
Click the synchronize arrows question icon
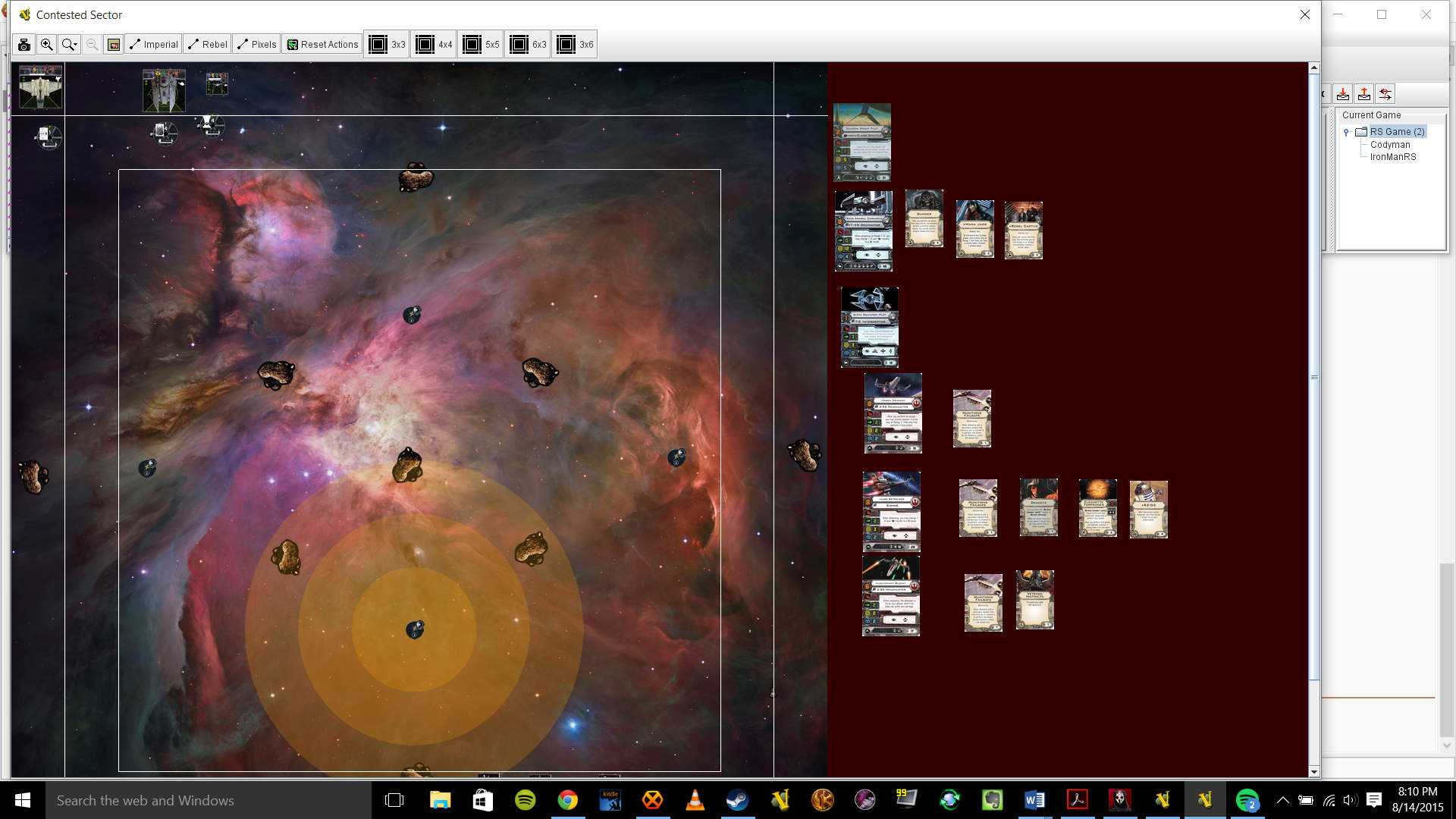(1385, 94)
